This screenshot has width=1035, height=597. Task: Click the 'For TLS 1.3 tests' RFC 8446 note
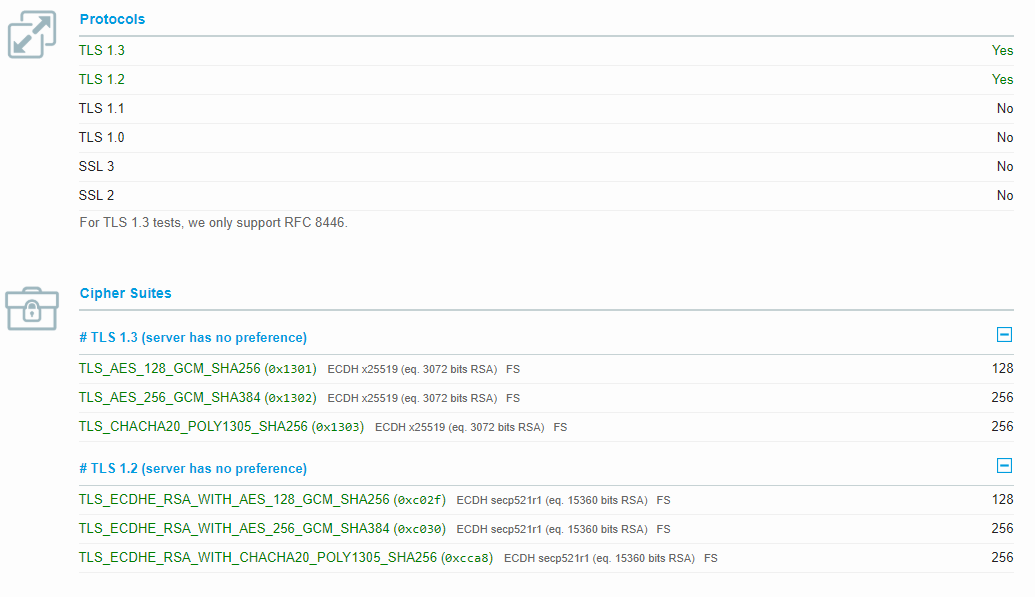coord(213,223)
